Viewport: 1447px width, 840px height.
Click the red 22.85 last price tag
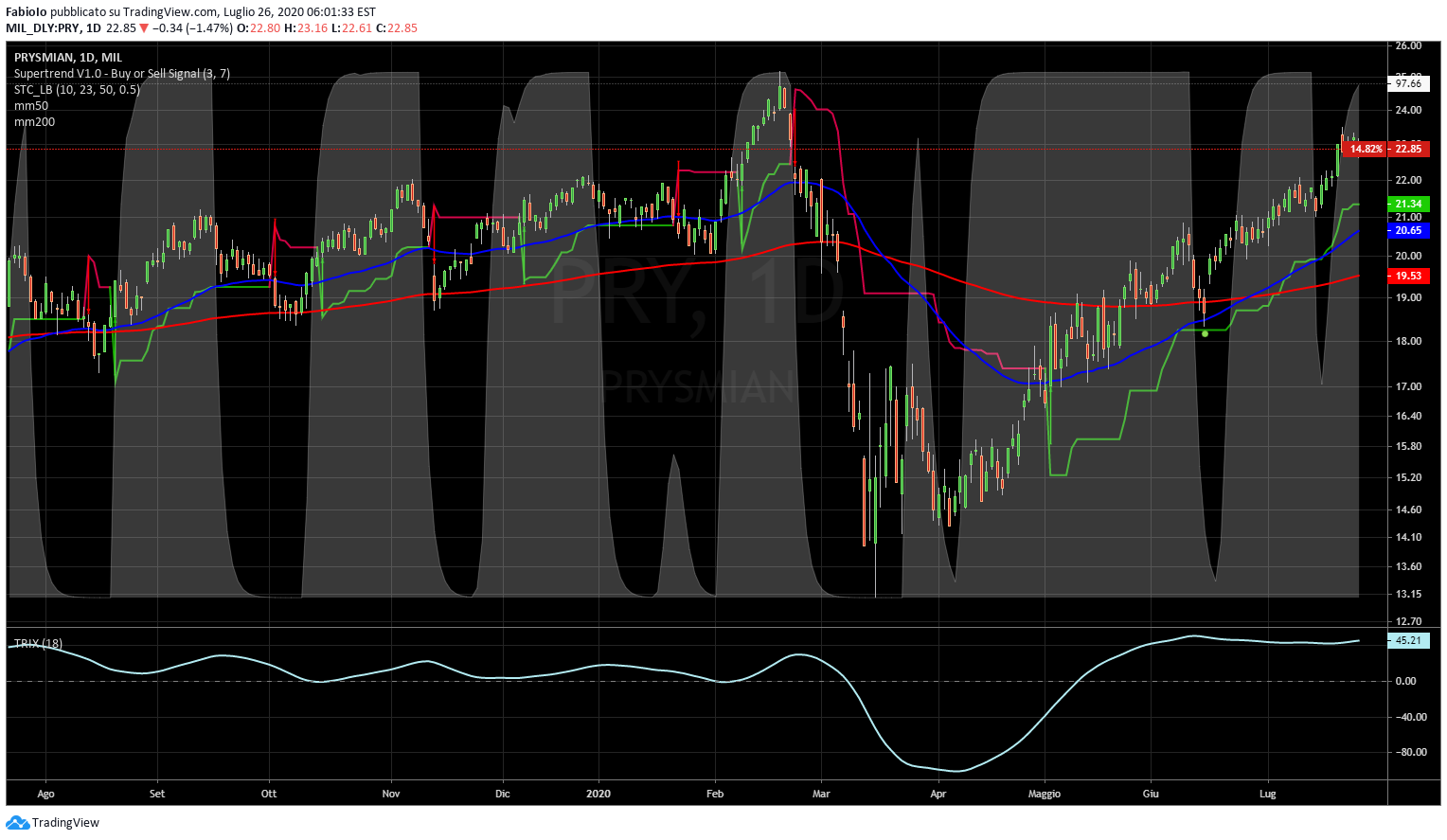coord(1408,149)
